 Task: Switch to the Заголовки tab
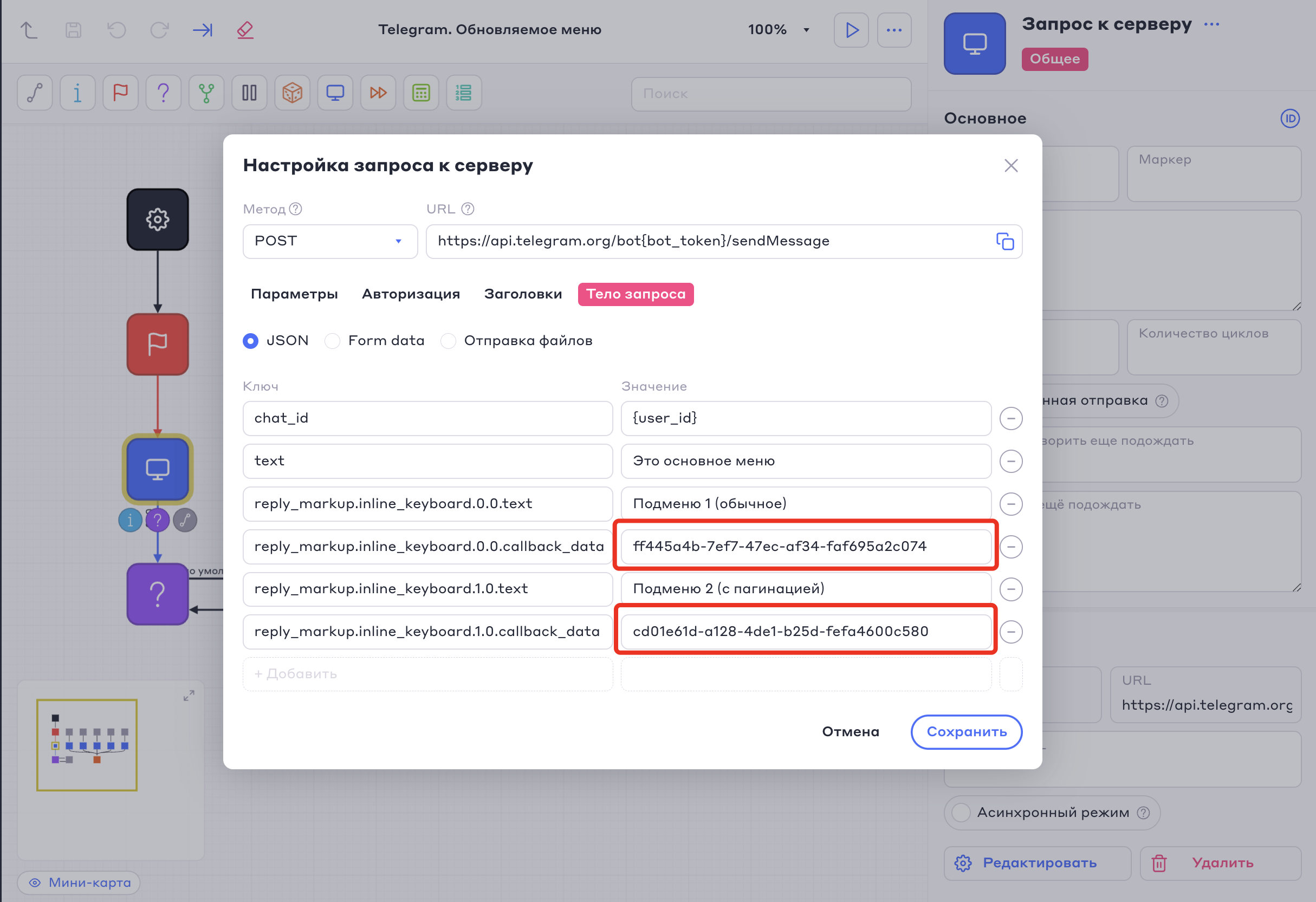(x=523, y=295)
